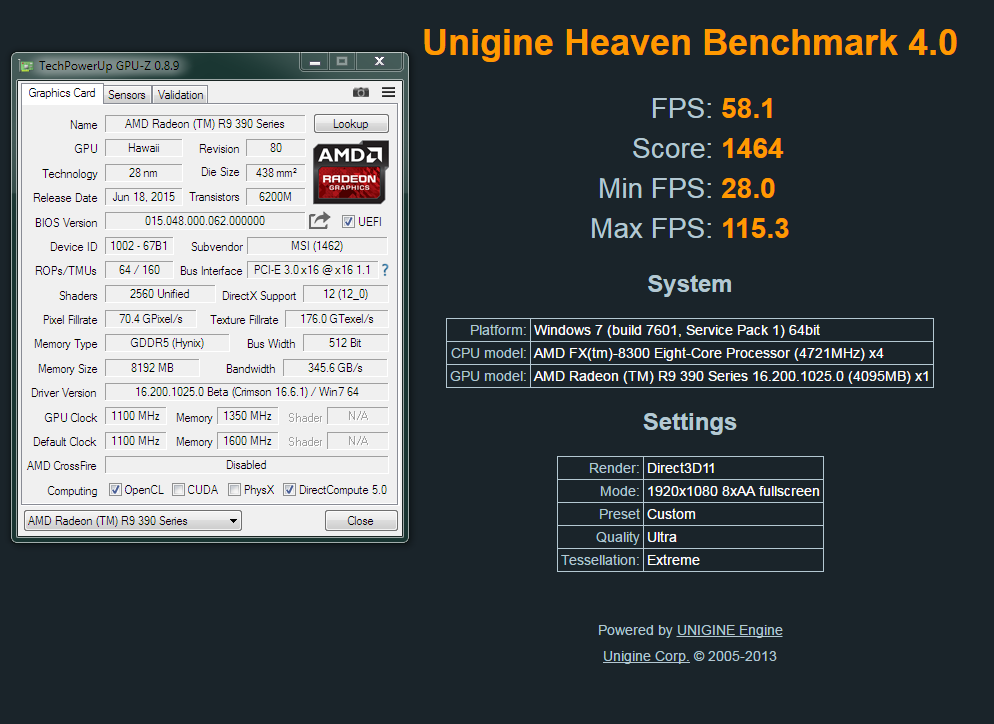Click the Pixel Fillrate field 70.4 GPixel/s
This screenshot has width=994, height=724.
tap(151, 319)
